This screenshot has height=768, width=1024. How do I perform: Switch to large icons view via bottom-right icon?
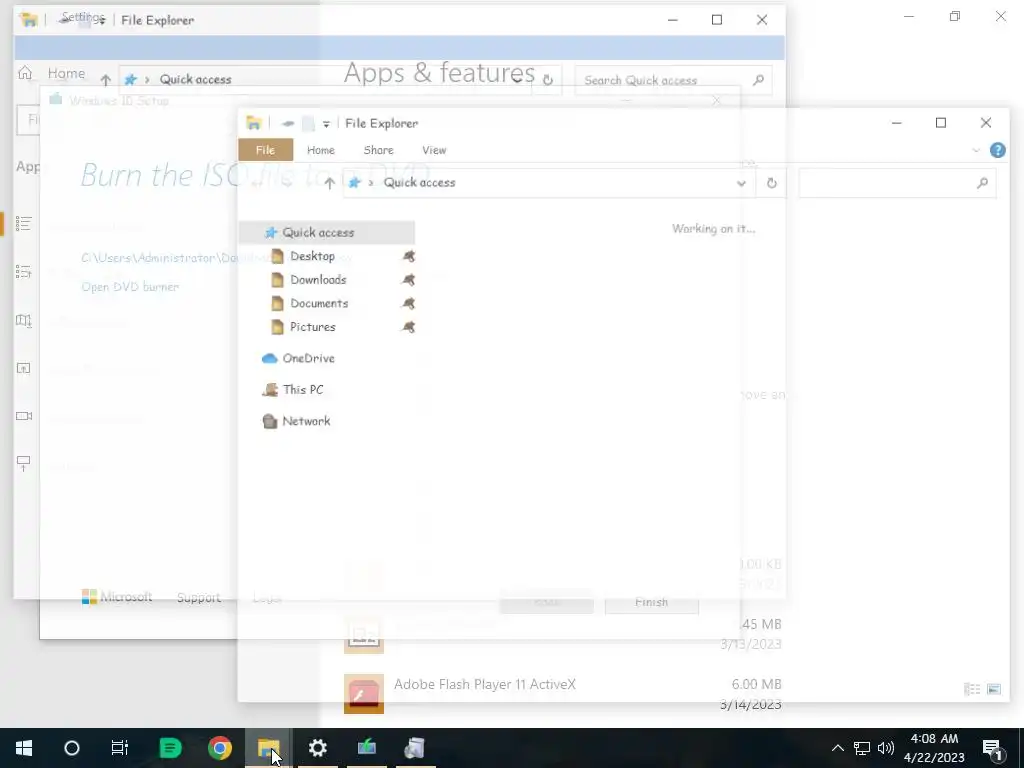pyautogui.click(x=993, y=689)
